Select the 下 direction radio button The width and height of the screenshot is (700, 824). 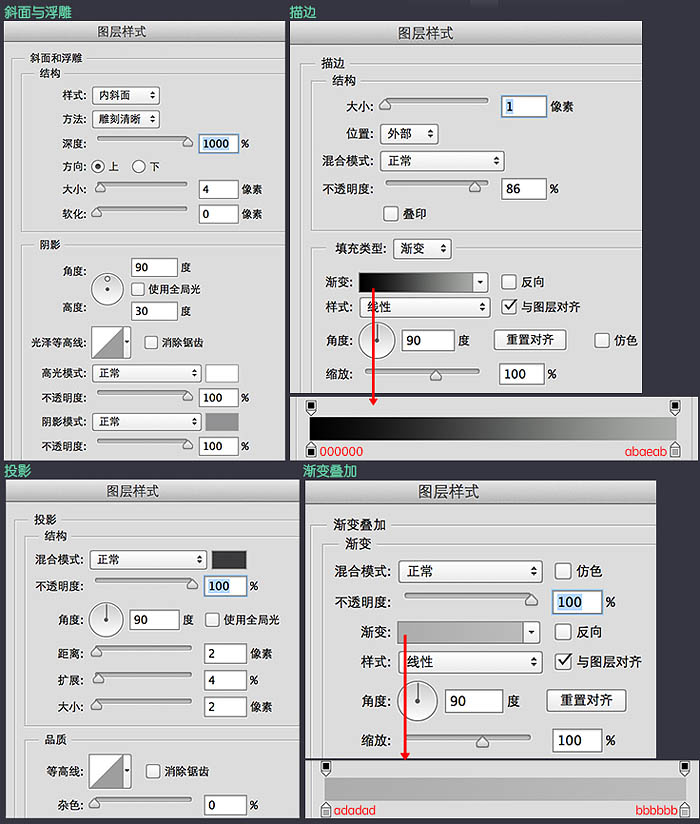[138, 167]
